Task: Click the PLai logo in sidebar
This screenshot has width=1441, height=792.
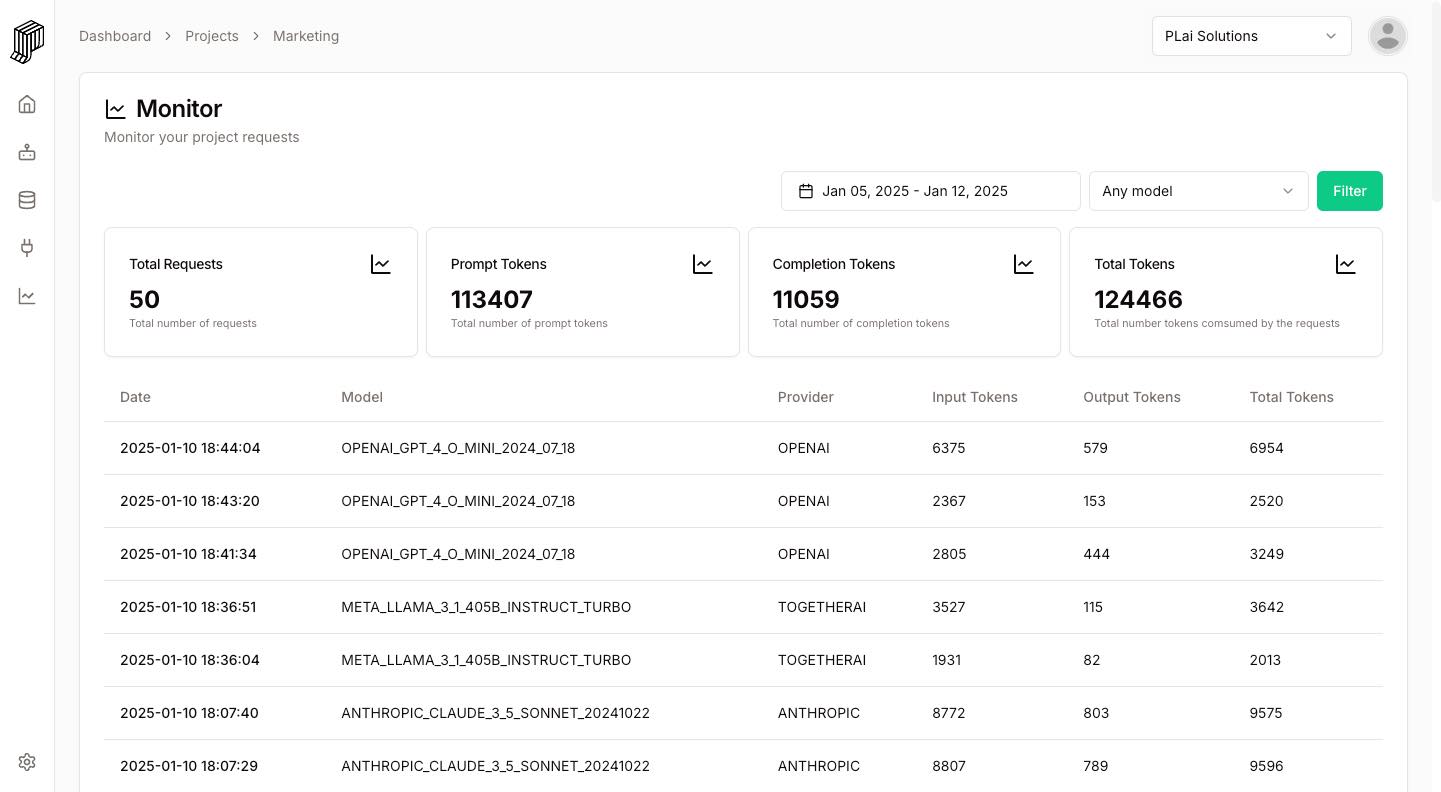Action: click(27, 41)
